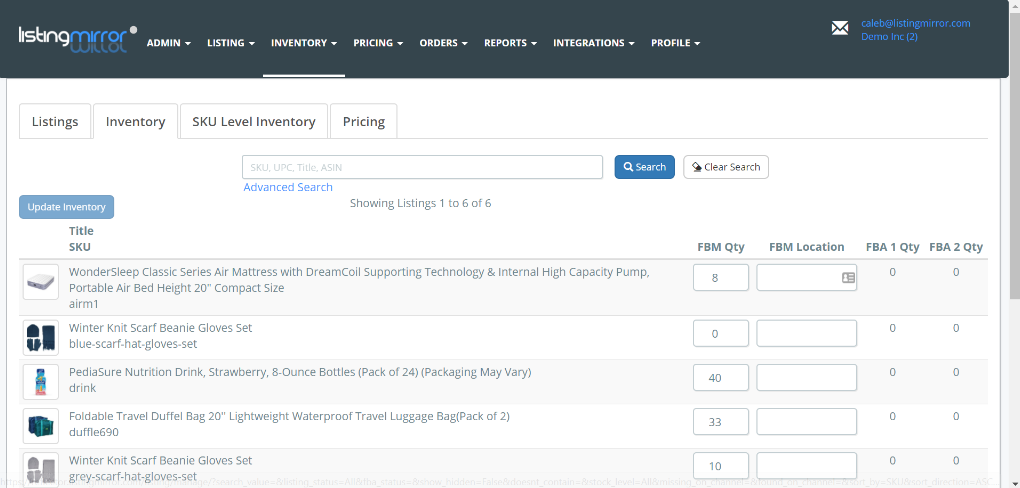The image size is (1020, 488).
Task: Switch to the SKU Level Inventory tab
Action: click(x=254, y=122)
